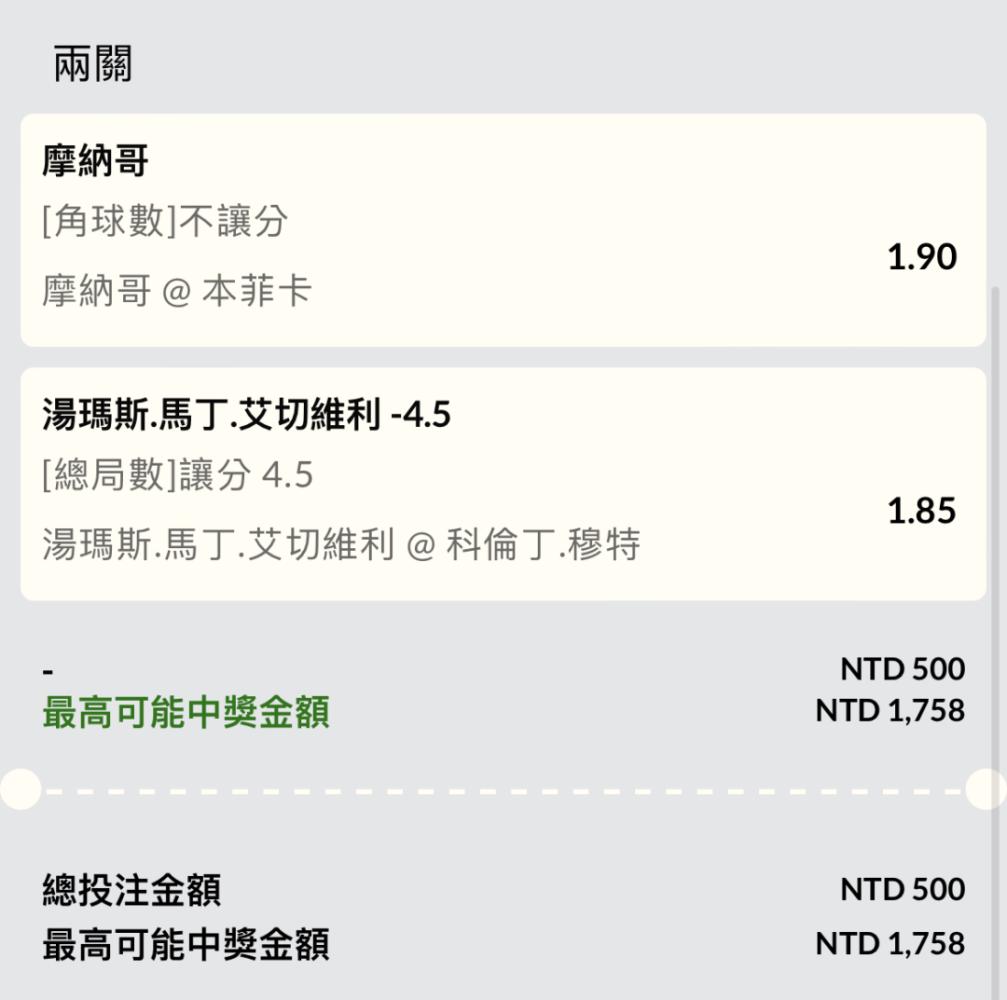
Task: Click the dash label above the green text
Action: pyautogui.click(x=48, y=672)
